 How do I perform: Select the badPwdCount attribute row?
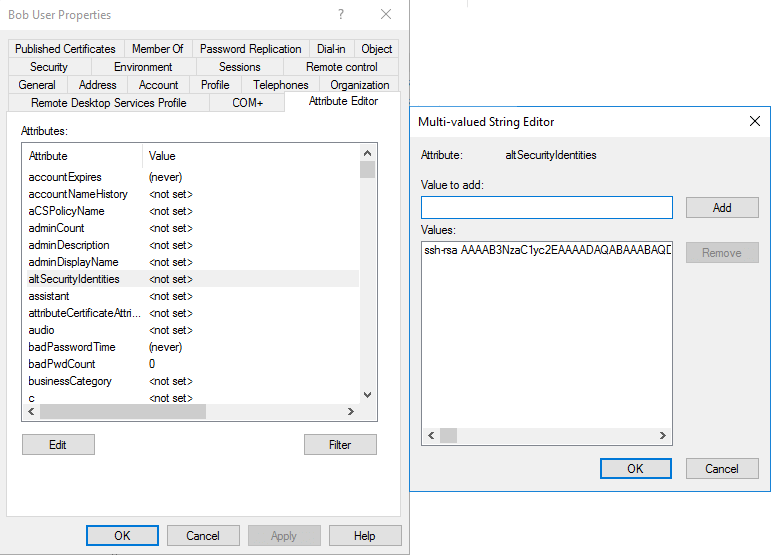(x=192, y=364)
